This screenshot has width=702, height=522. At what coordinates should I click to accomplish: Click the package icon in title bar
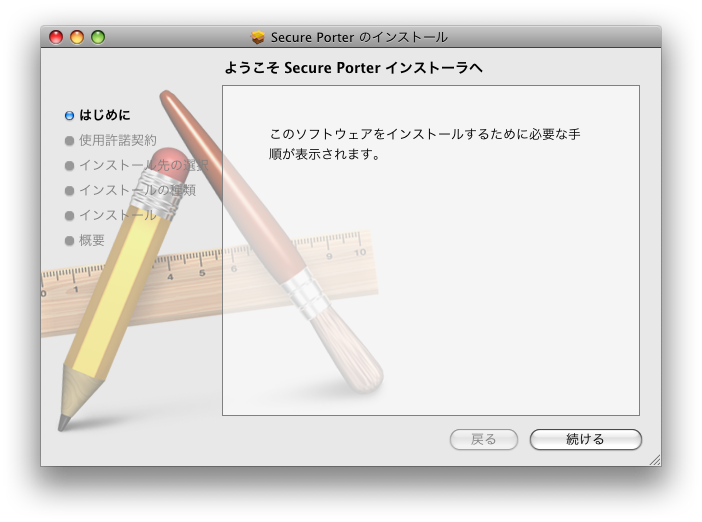click(257, 37)
